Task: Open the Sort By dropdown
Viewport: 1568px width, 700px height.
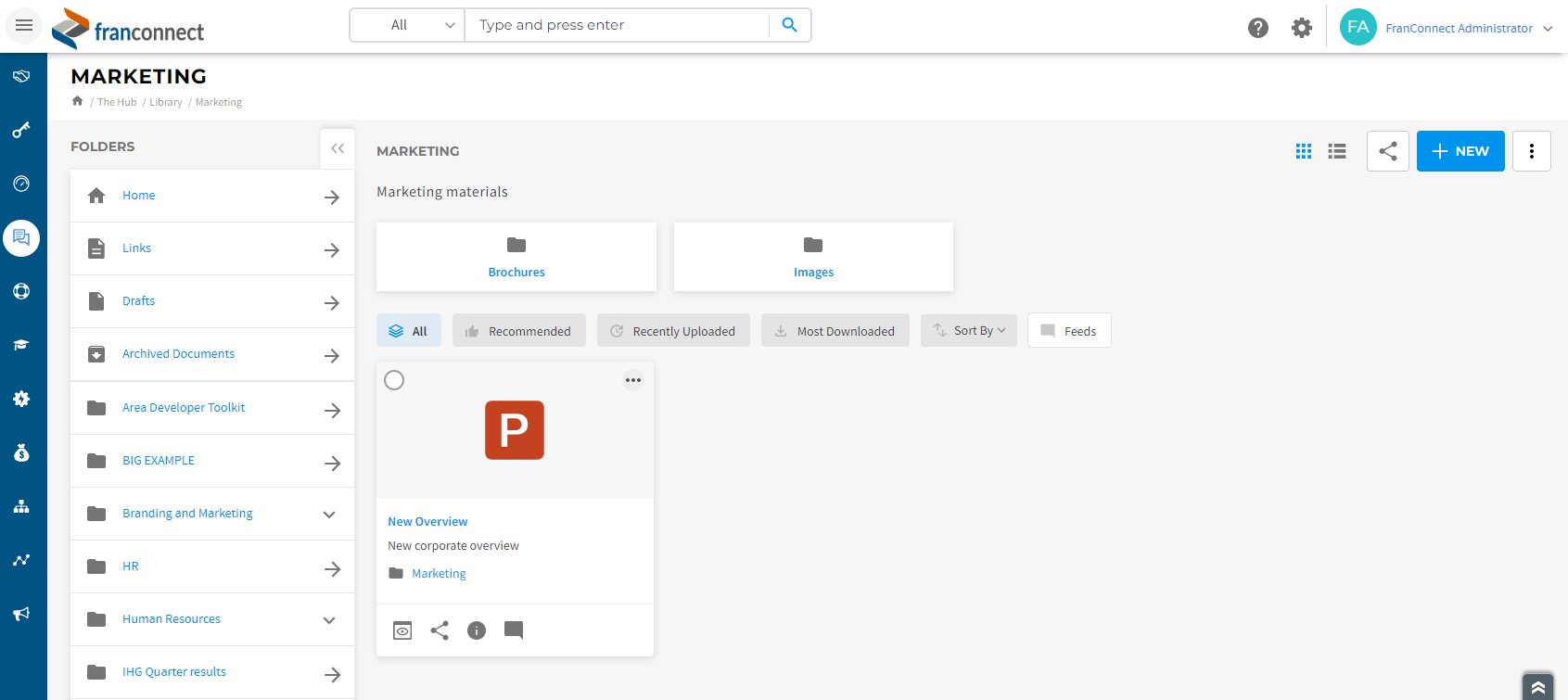Action: (969, 331)
